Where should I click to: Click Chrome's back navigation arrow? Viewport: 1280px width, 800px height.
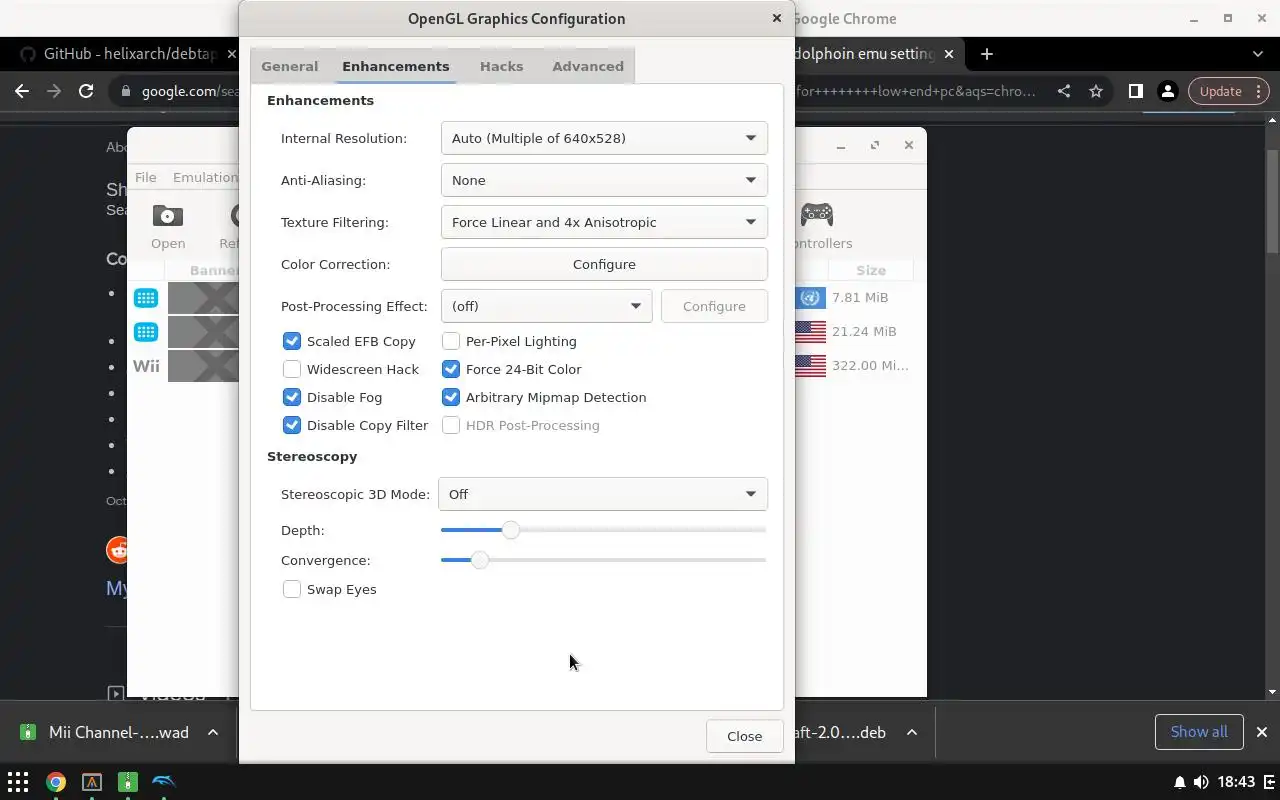[22, 91]
